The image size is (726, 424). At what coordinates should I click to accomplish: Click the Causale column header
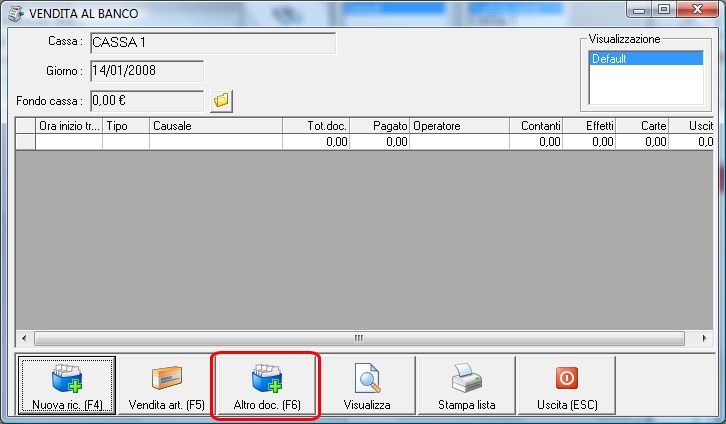tap(216, 126)
